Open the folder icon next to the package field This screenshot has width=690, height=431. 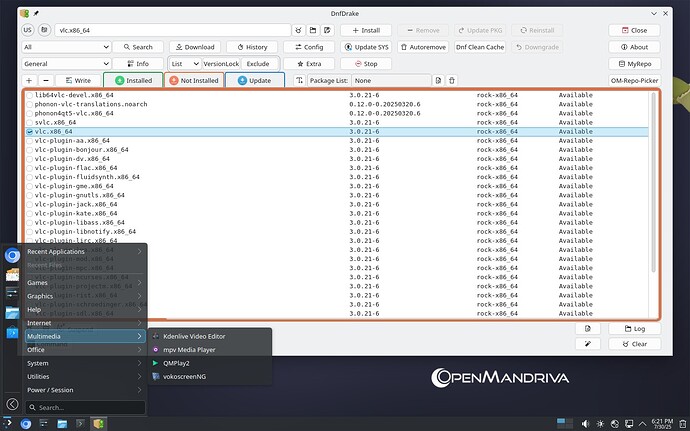coord(313,30)
